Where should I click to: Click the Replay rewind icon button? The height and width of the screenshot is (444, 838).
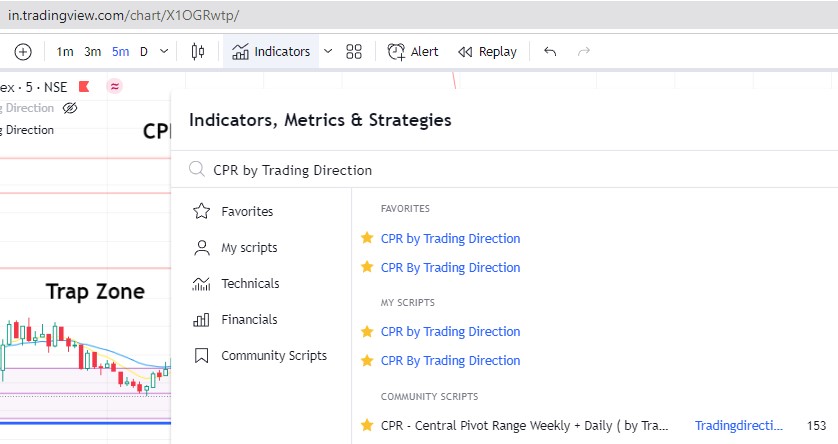coord(487,52)
